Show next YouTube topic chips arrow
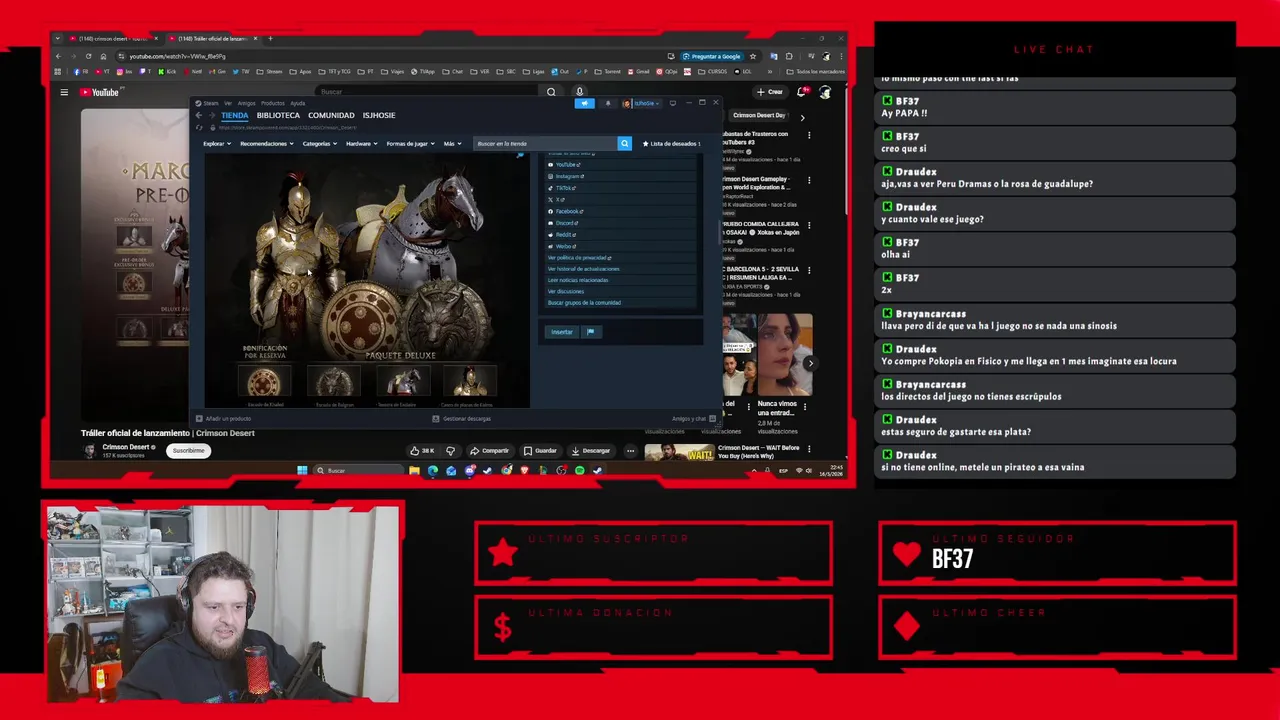Viewport: 1280px width, 720px height. click(802, 117)
